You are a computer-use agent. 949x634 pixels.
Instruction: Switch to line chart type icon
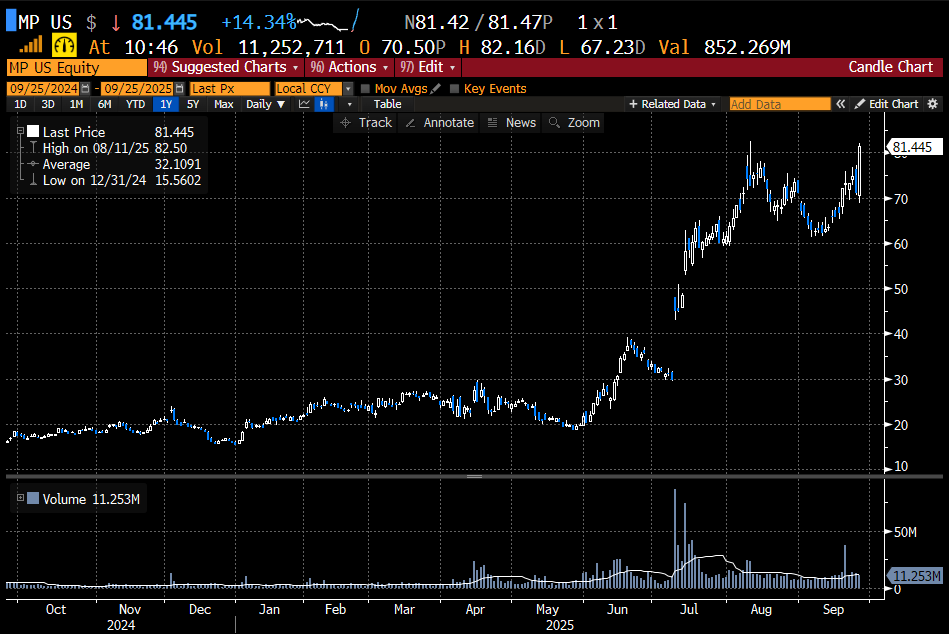point(304,104)
